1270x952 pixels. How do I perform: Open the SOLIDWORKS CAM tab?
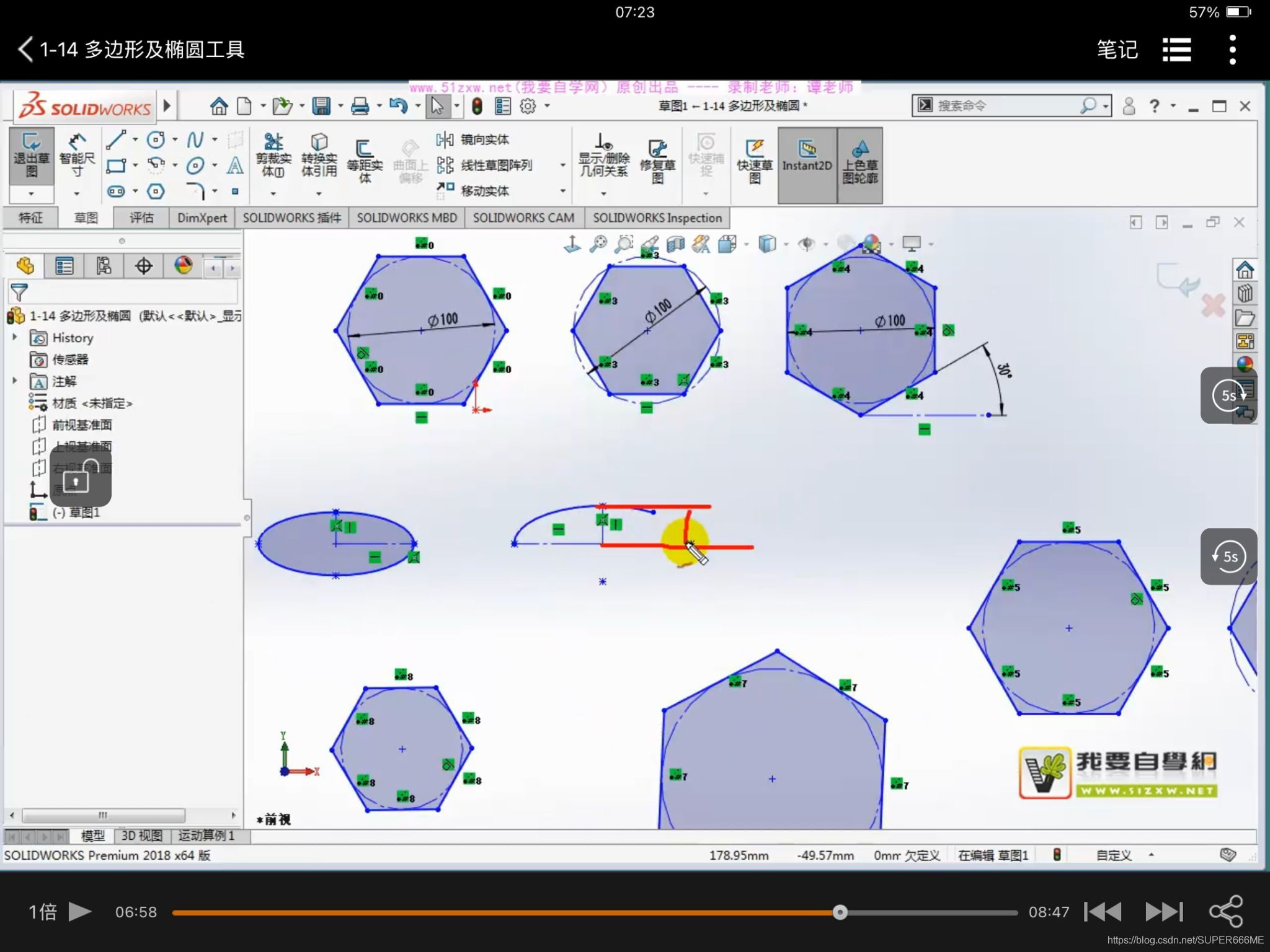(523, 218)
